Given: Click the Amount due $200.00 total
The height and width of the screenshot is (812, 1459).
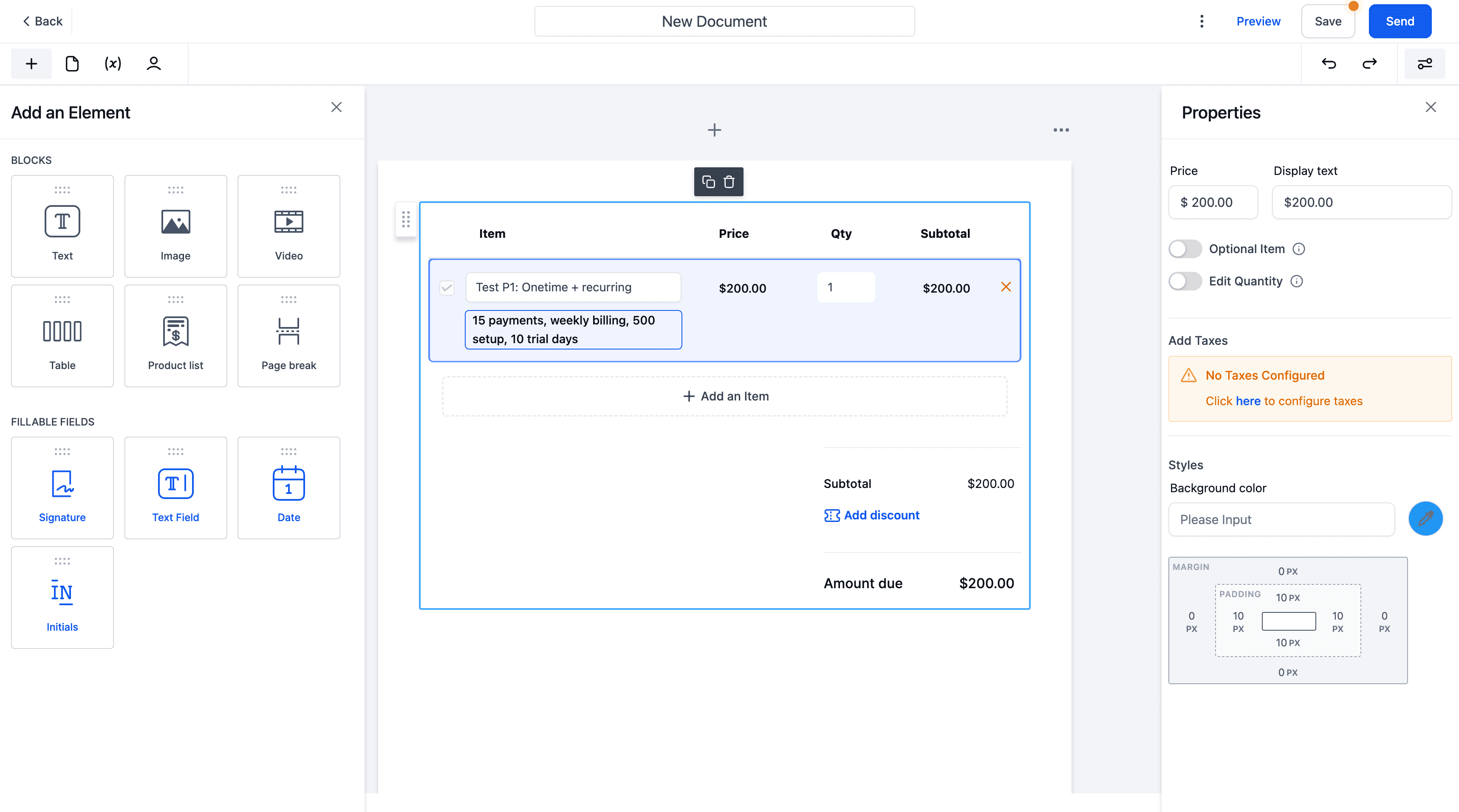Looking at the screenshot, I should pyautogui.click(x=986, y=583).
